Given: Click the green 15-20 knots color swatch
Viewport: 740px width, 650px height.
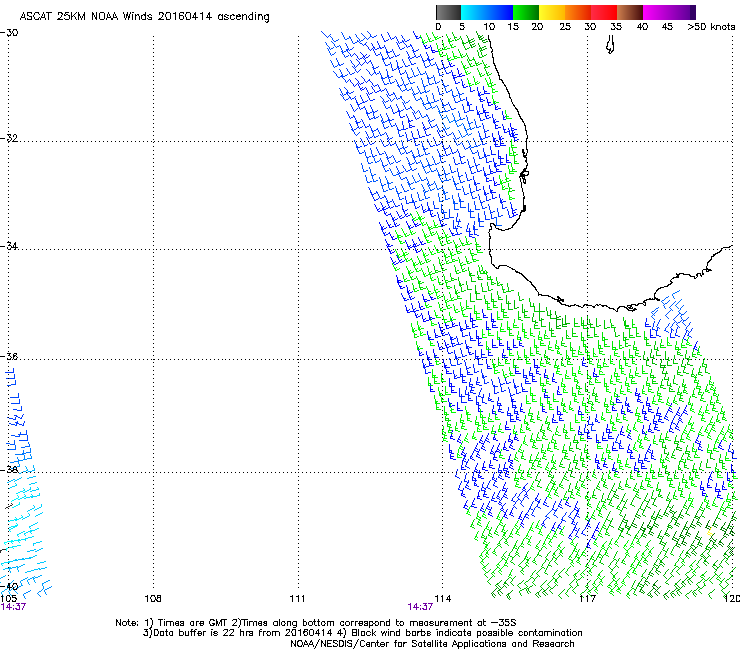Looking at the screenshot, I should pyautogui.click(x=526, y=12).
